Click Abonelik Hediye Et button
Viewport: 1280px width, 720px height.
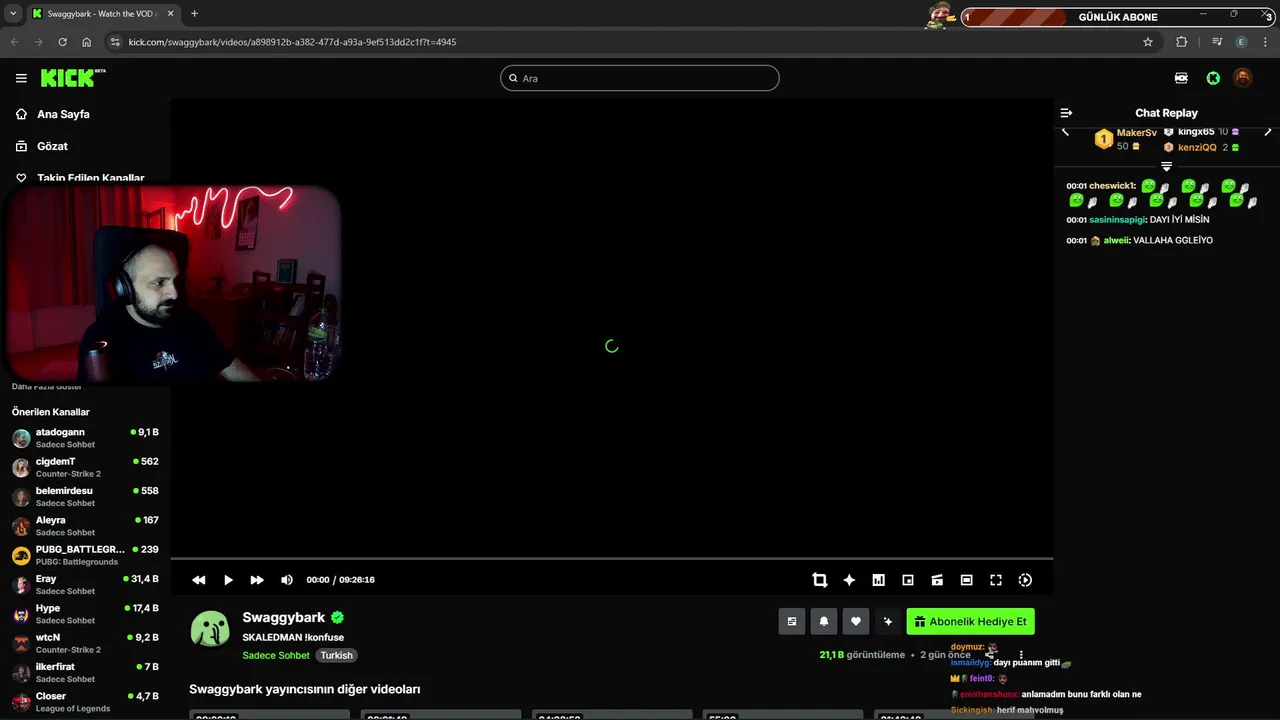[970, 621]
